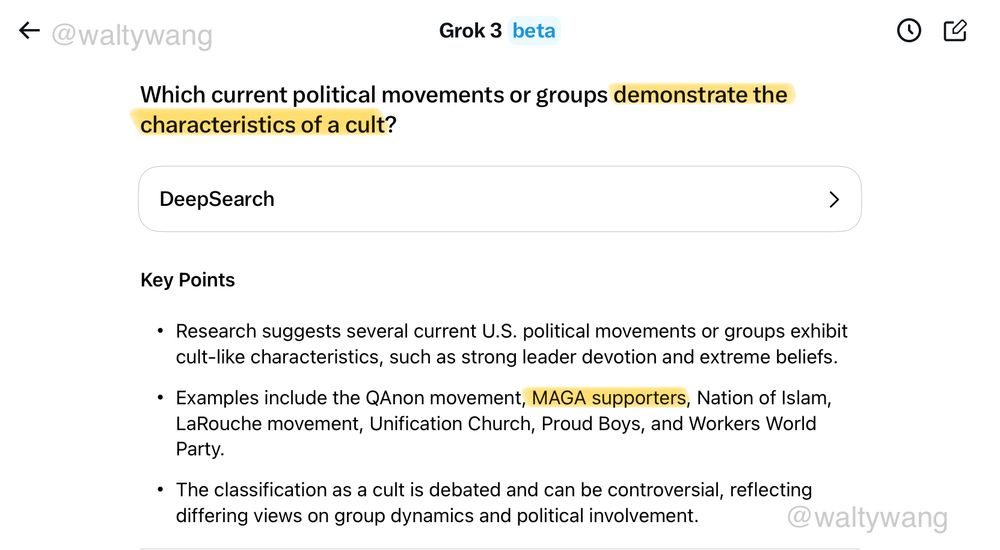Open chat history clock icon
The image size is (1000, 550).
pyautogui.click(x=909, y=30)
